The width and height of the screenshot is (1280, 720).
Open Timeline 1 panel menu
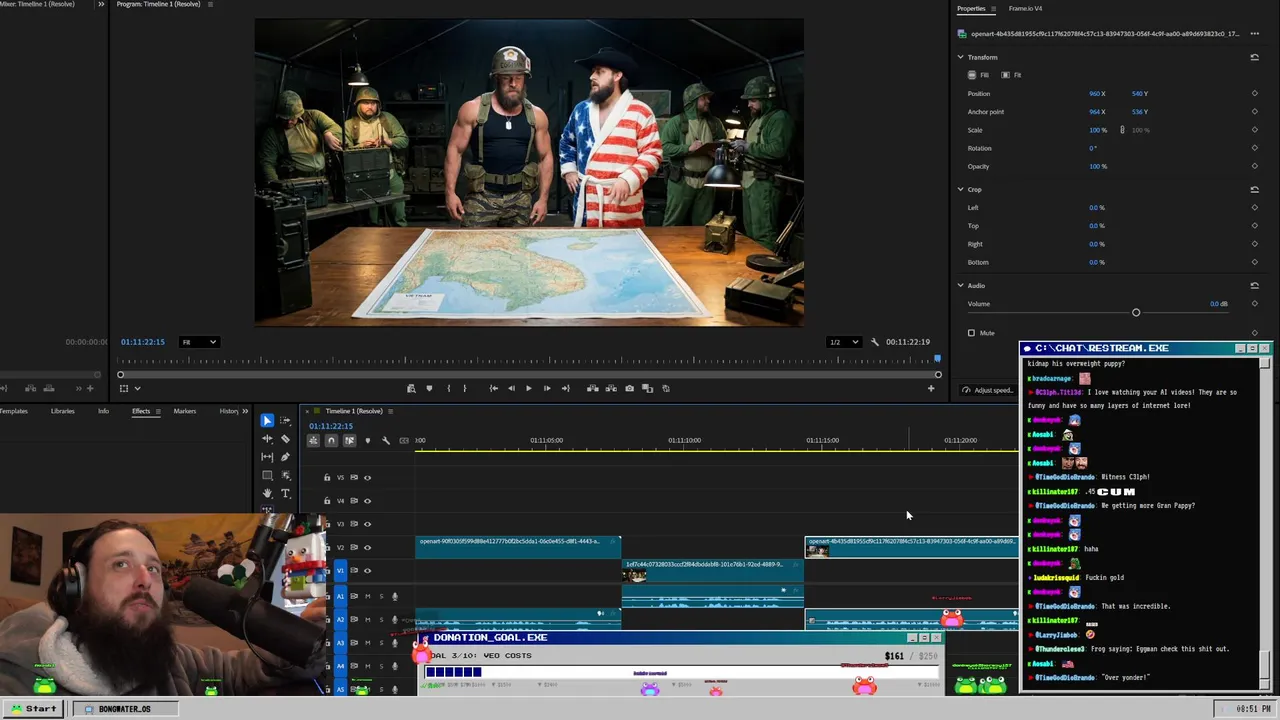point(391,411)
